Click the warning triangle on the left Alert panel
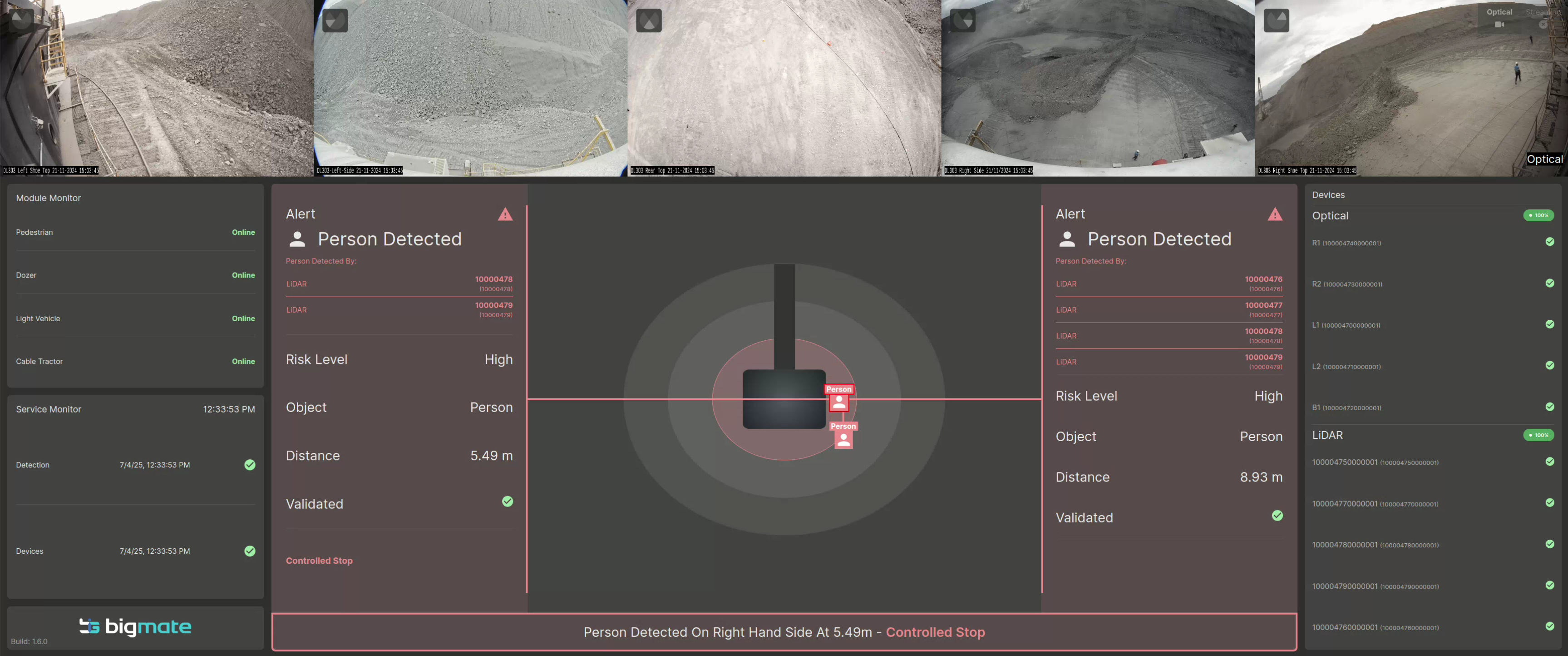 click(505, 214)
